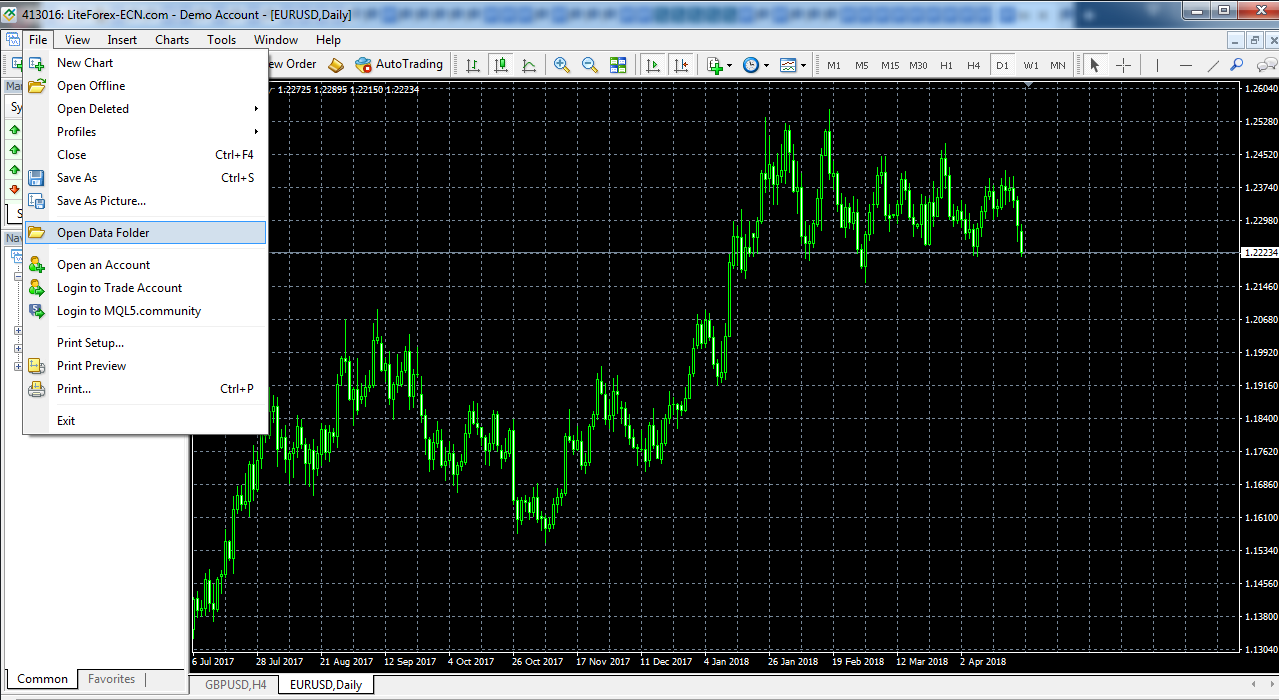Open the Periods clock icon
Viewport: 1279px width, 700px height.
(751, 64)
